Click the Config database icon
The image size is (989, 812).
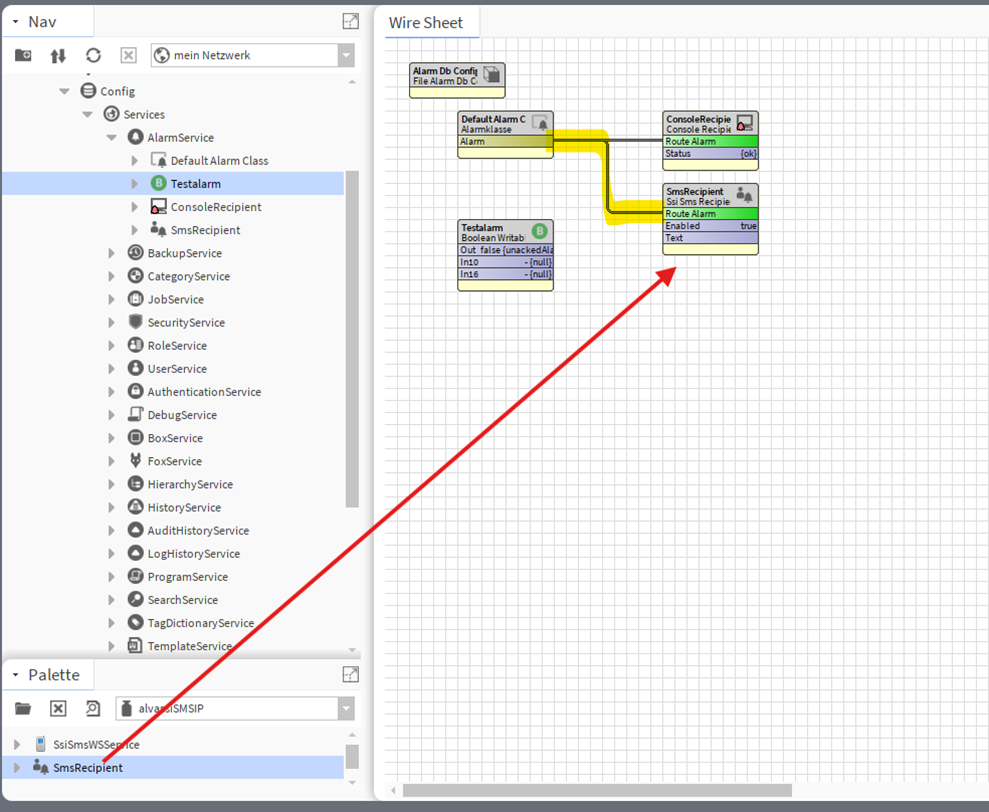pos(88,91)
